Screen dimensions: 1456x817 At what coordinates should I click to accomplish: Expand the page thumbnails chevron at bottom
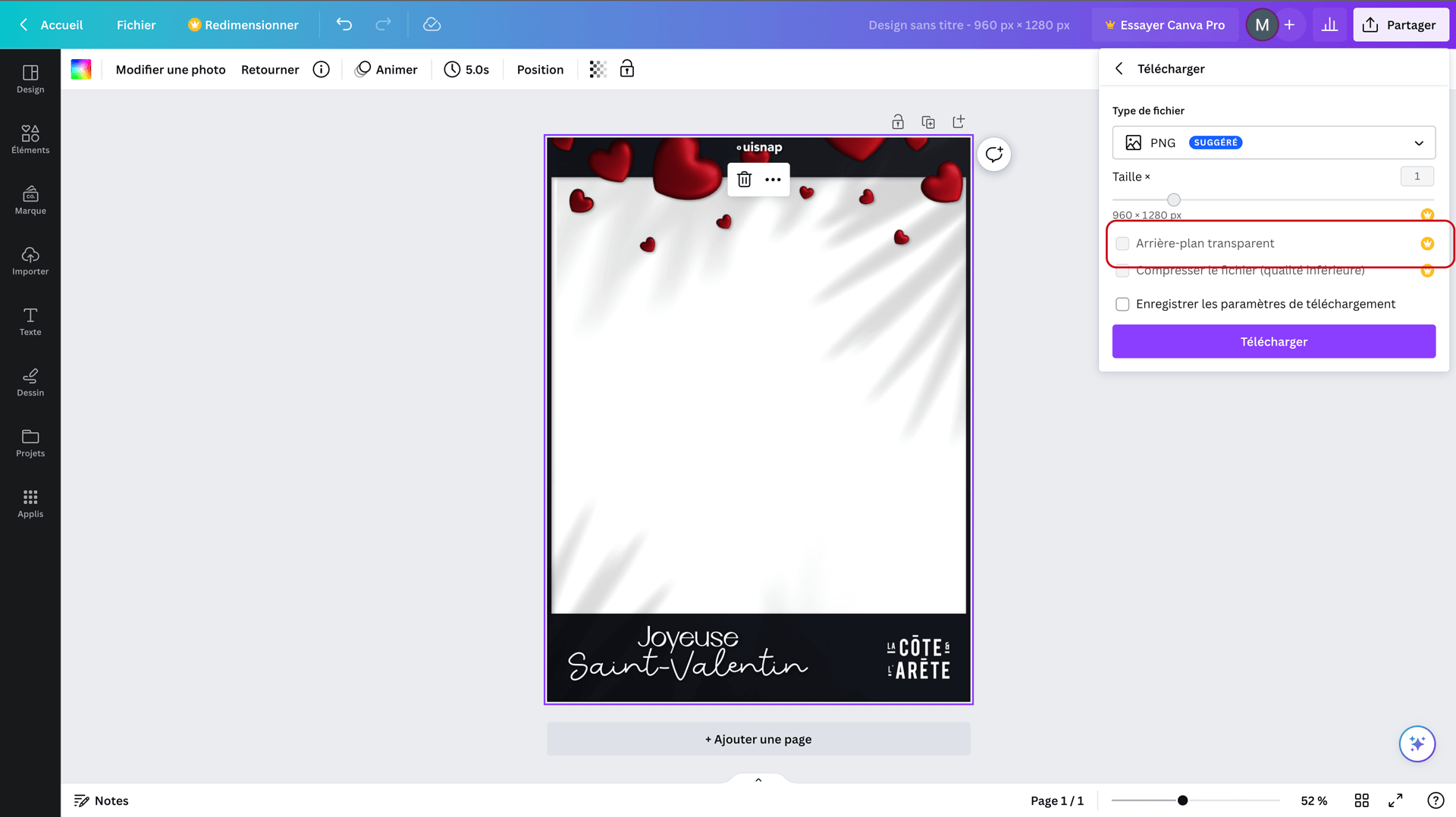(x=758, y=780)
